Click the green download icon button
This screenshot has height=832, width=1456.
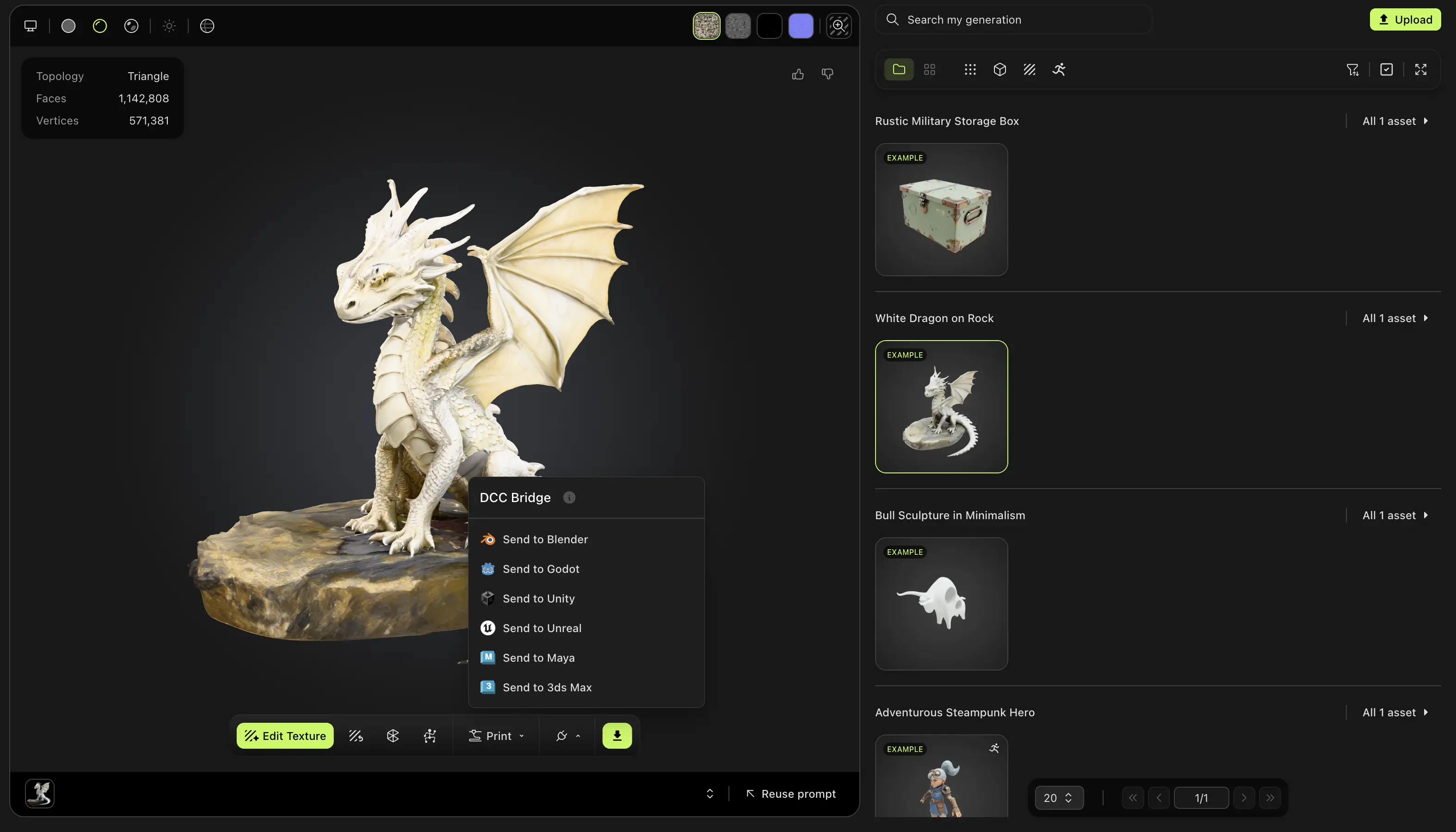point(617,735)
